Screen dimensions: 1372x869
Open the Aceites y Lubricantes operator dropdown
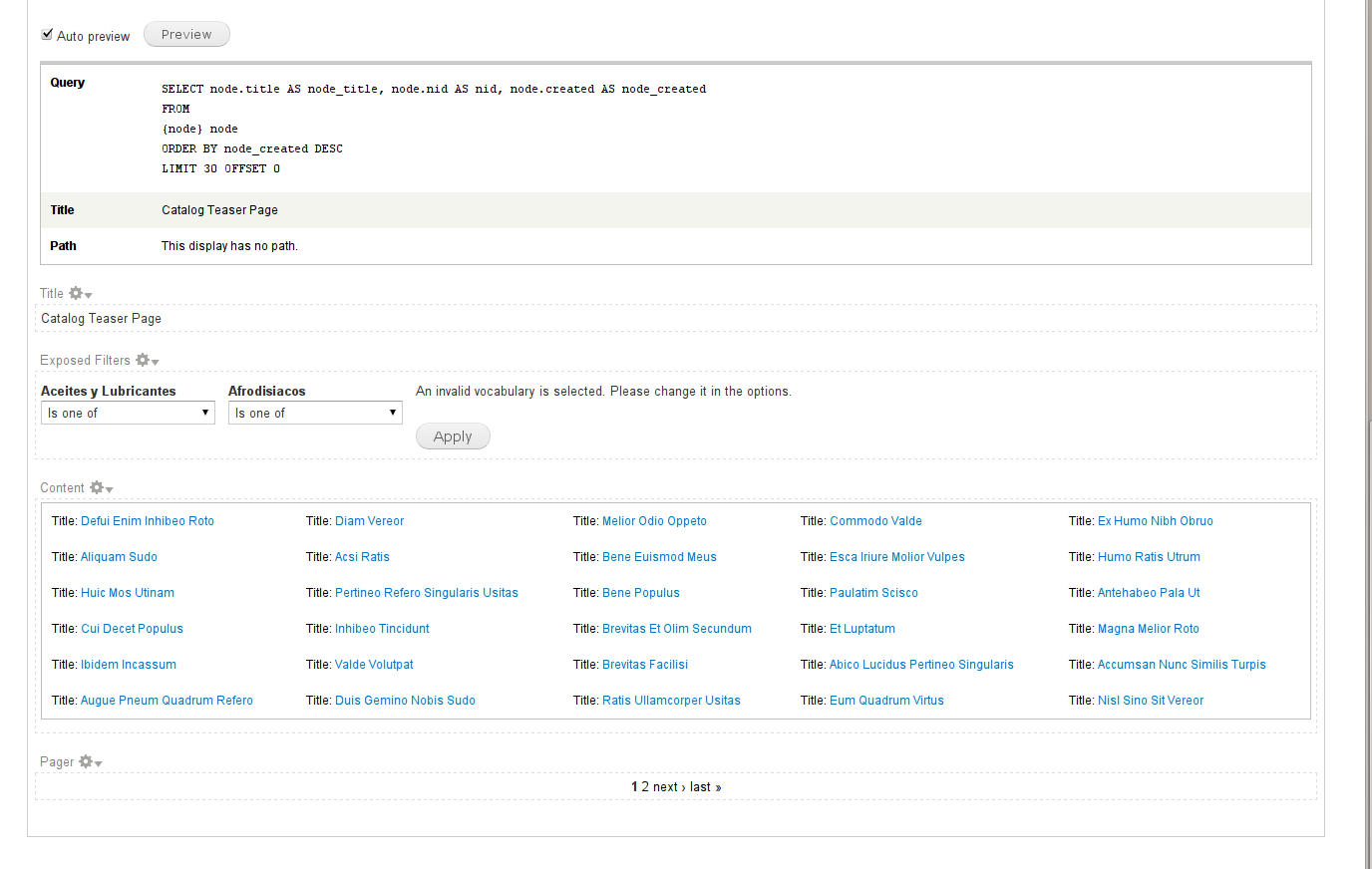pyautogui.click(x=127, y=412)
